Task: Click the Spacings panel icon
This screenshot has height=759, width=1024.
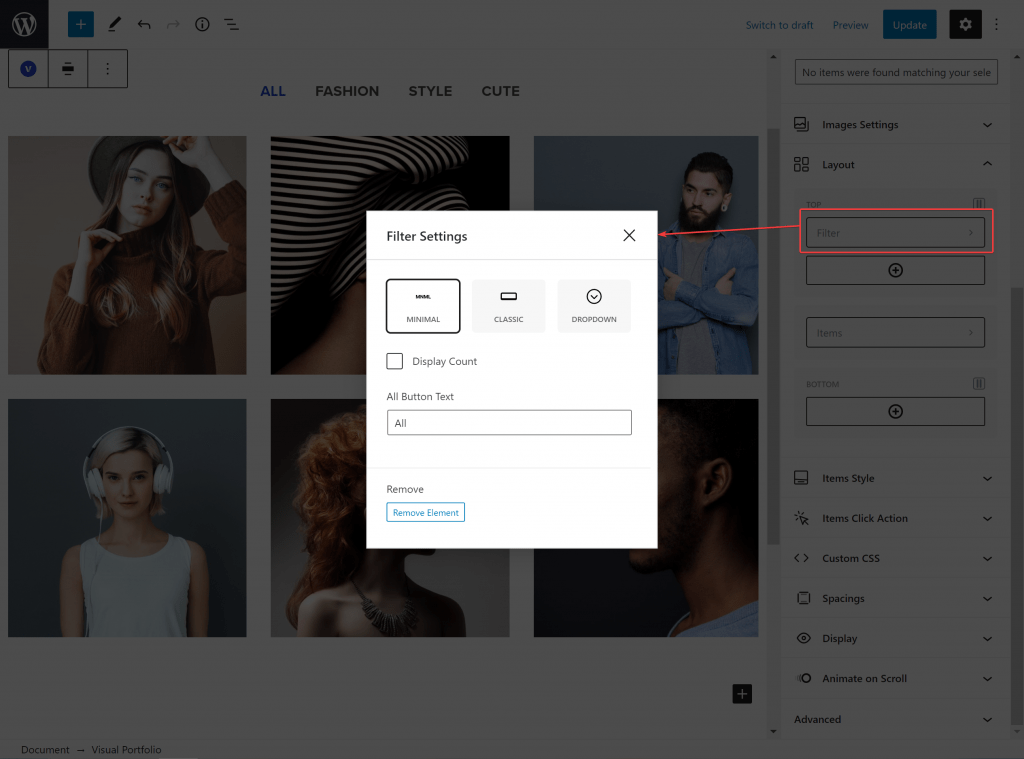Action: coord(803,598)
